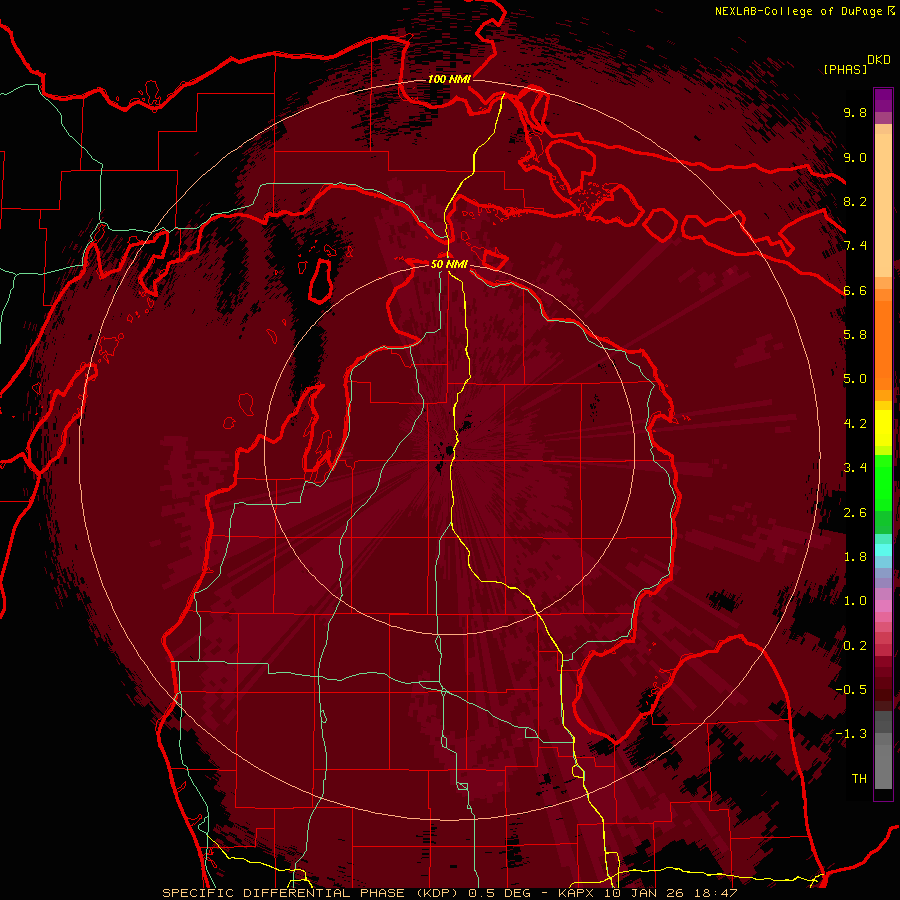The image size is (900, 900).
Task: Click the 4.2 legend value
Action: click(x=855, y=424)
